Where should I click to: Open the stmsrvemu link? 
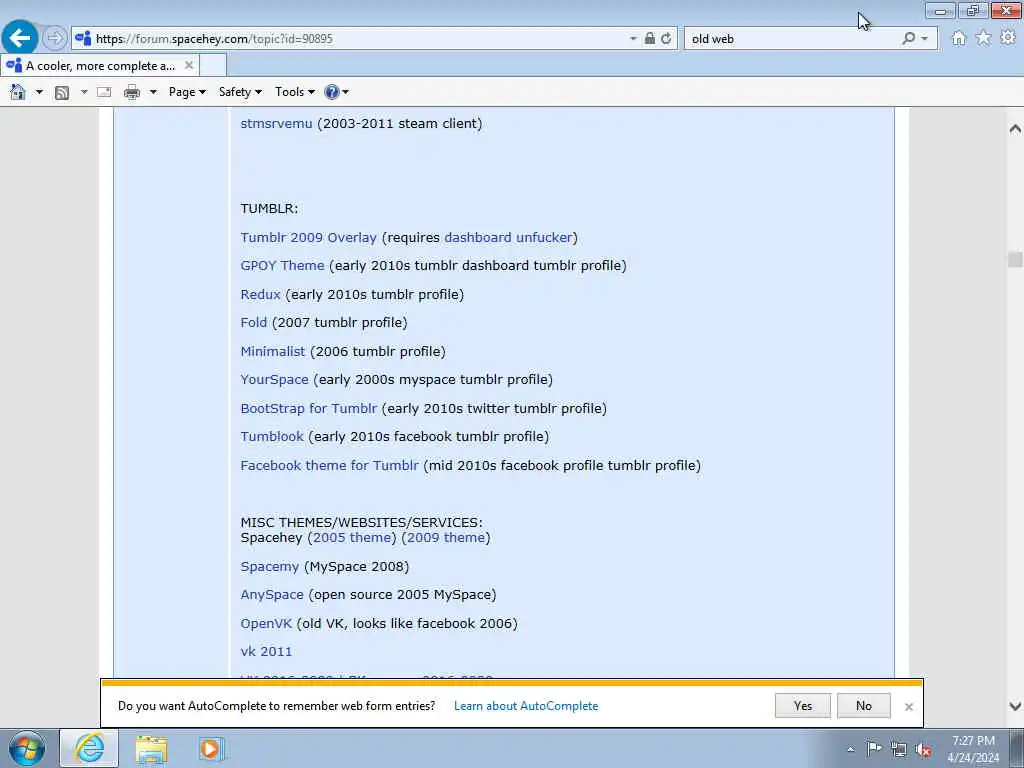tap(276, 123)
